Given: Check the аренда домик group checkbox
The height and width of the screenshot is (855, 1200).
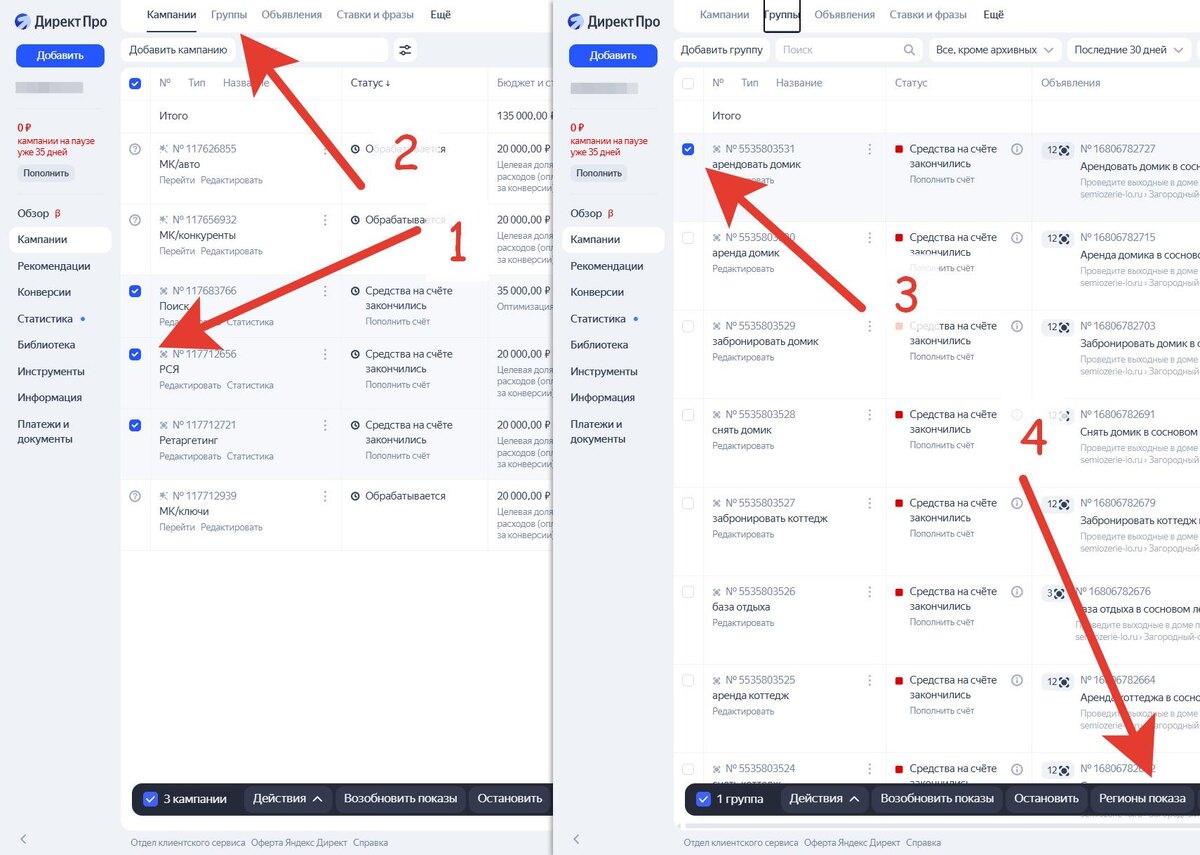Looking at the screenshot, I should click(x=688, y=238).
